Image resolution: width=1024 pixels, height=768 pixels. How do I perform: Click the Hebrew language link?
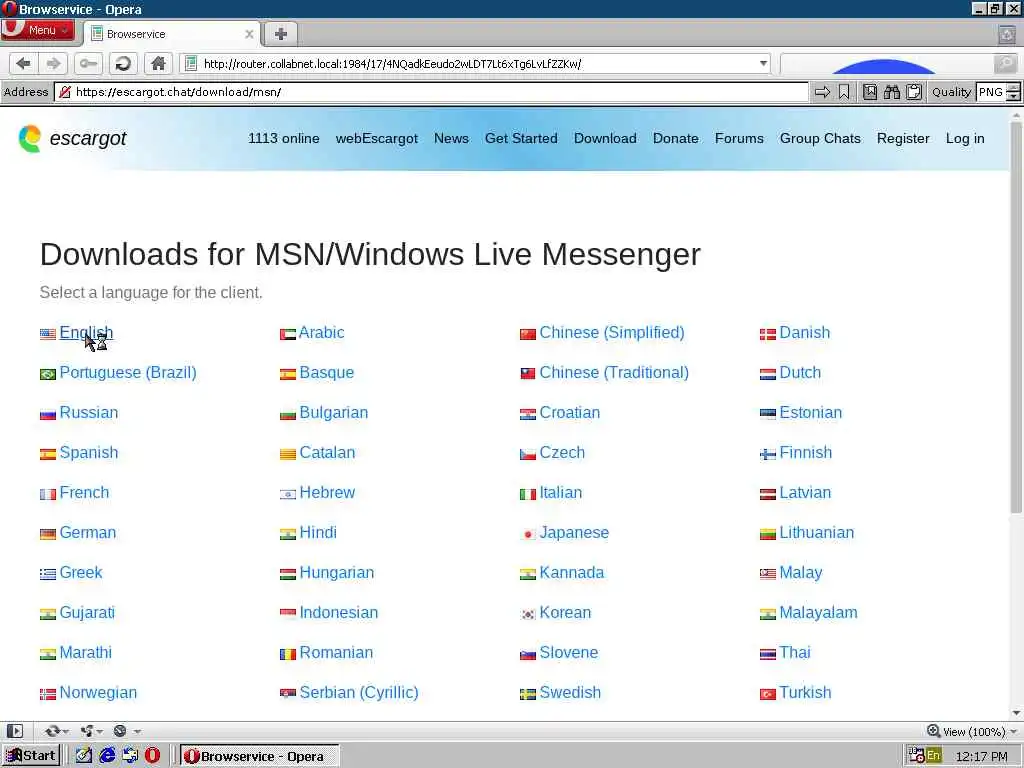[x=327, y=492]
